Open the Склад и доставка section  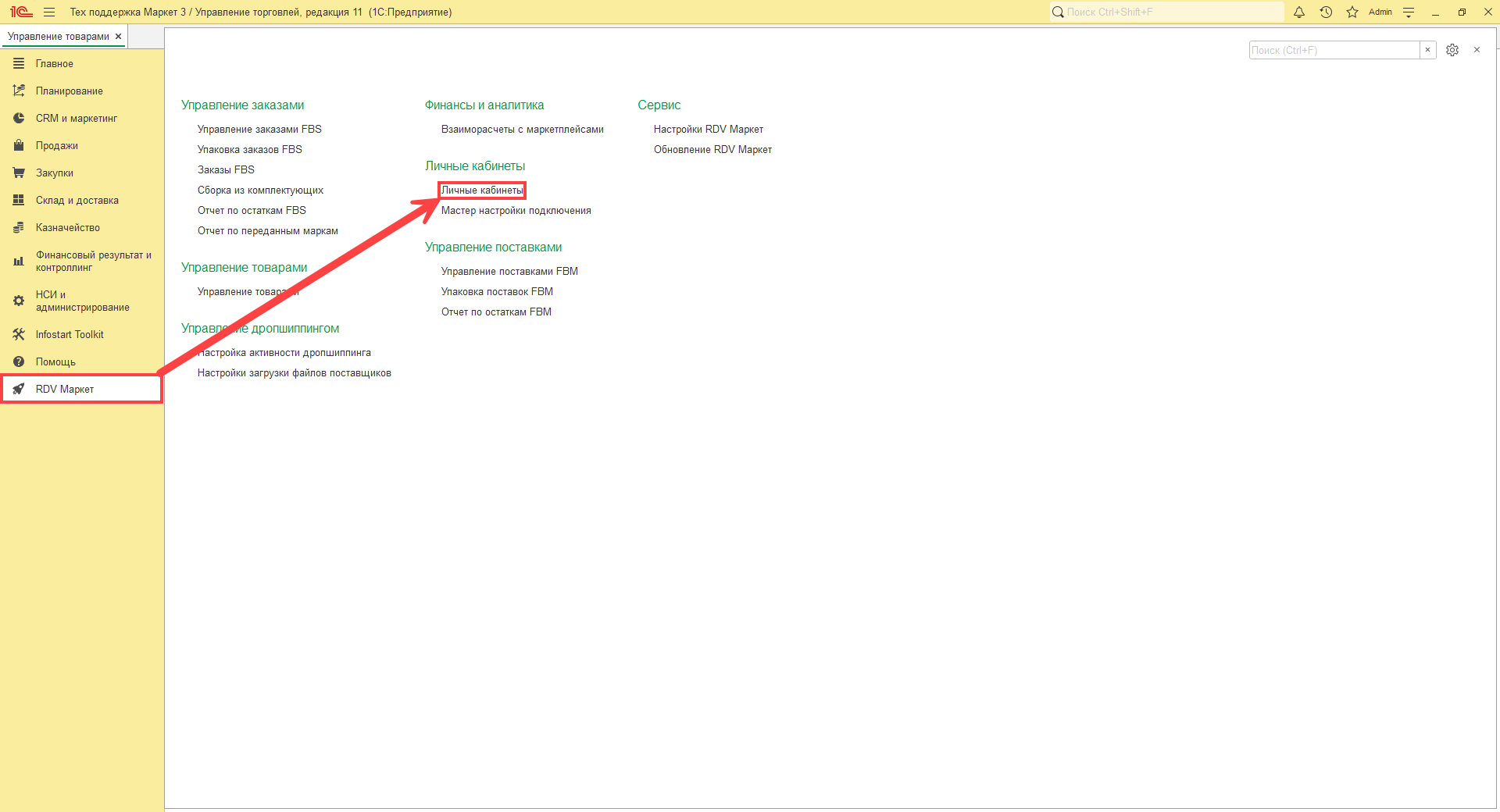[82, 200]
